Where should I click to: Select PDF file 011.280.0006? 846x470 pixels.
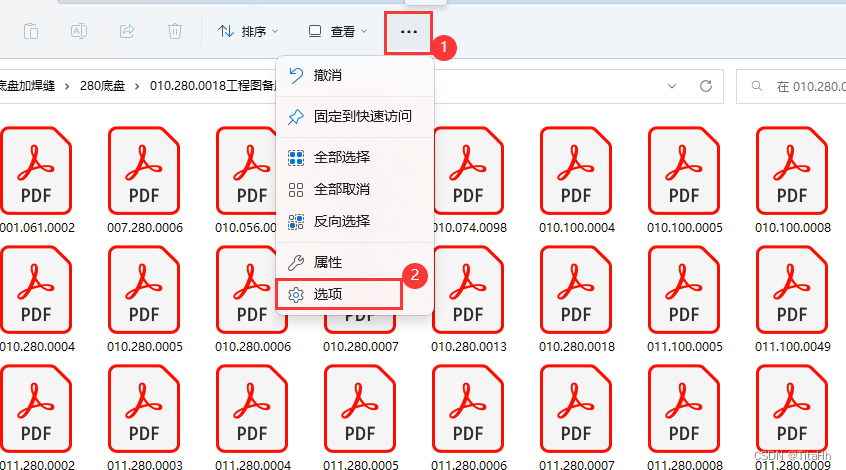pos(468,417)
